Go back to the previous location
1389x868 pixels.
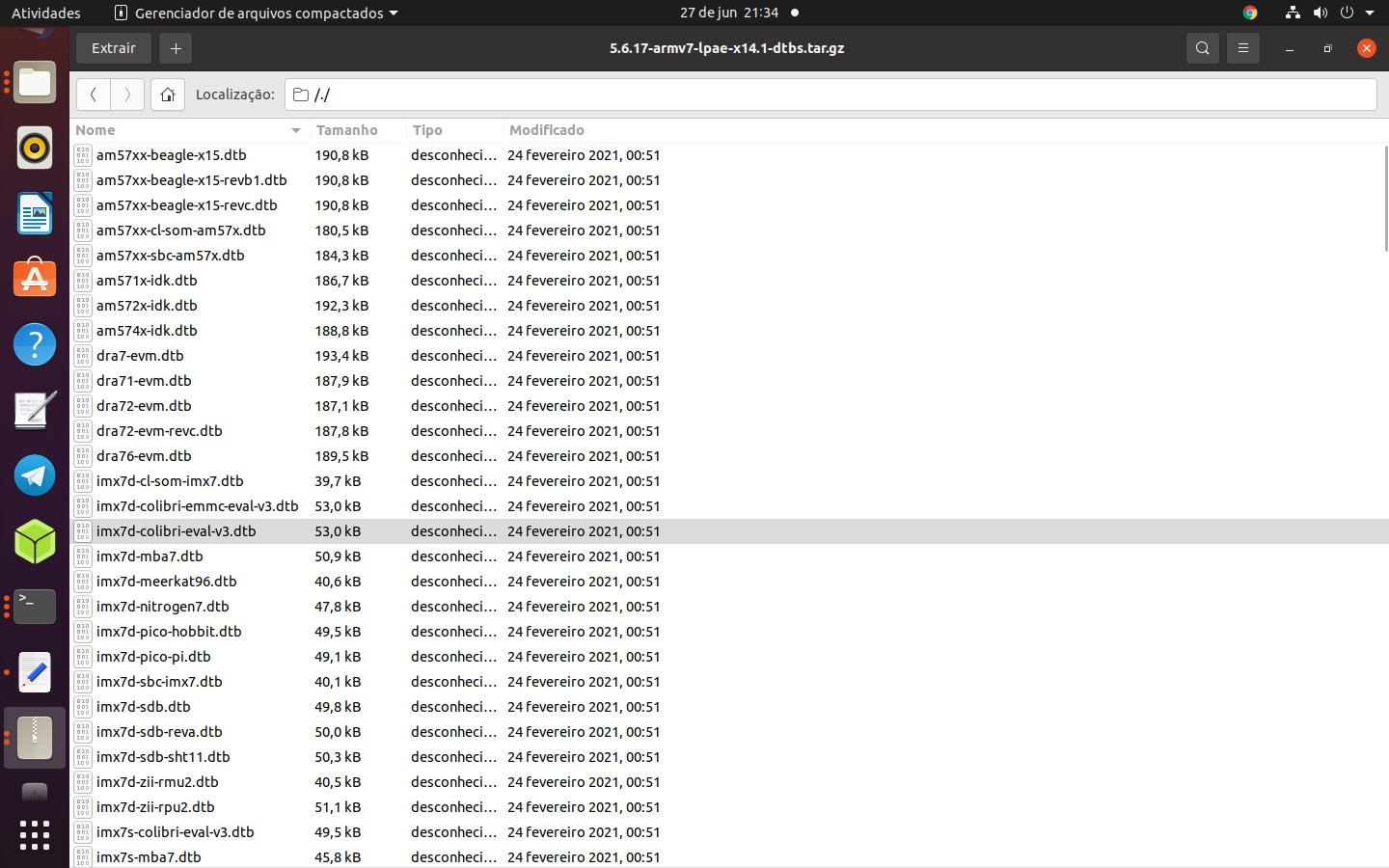tap(94, 95)
